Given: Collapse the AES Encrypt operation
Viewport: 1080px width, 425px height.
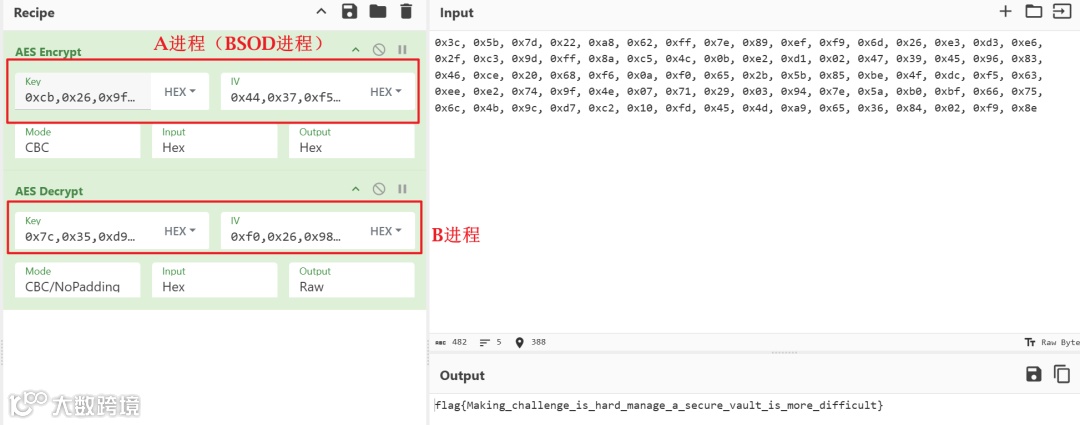Looking at the screenshot, I should pyautogui.click(x=355, y=50).
